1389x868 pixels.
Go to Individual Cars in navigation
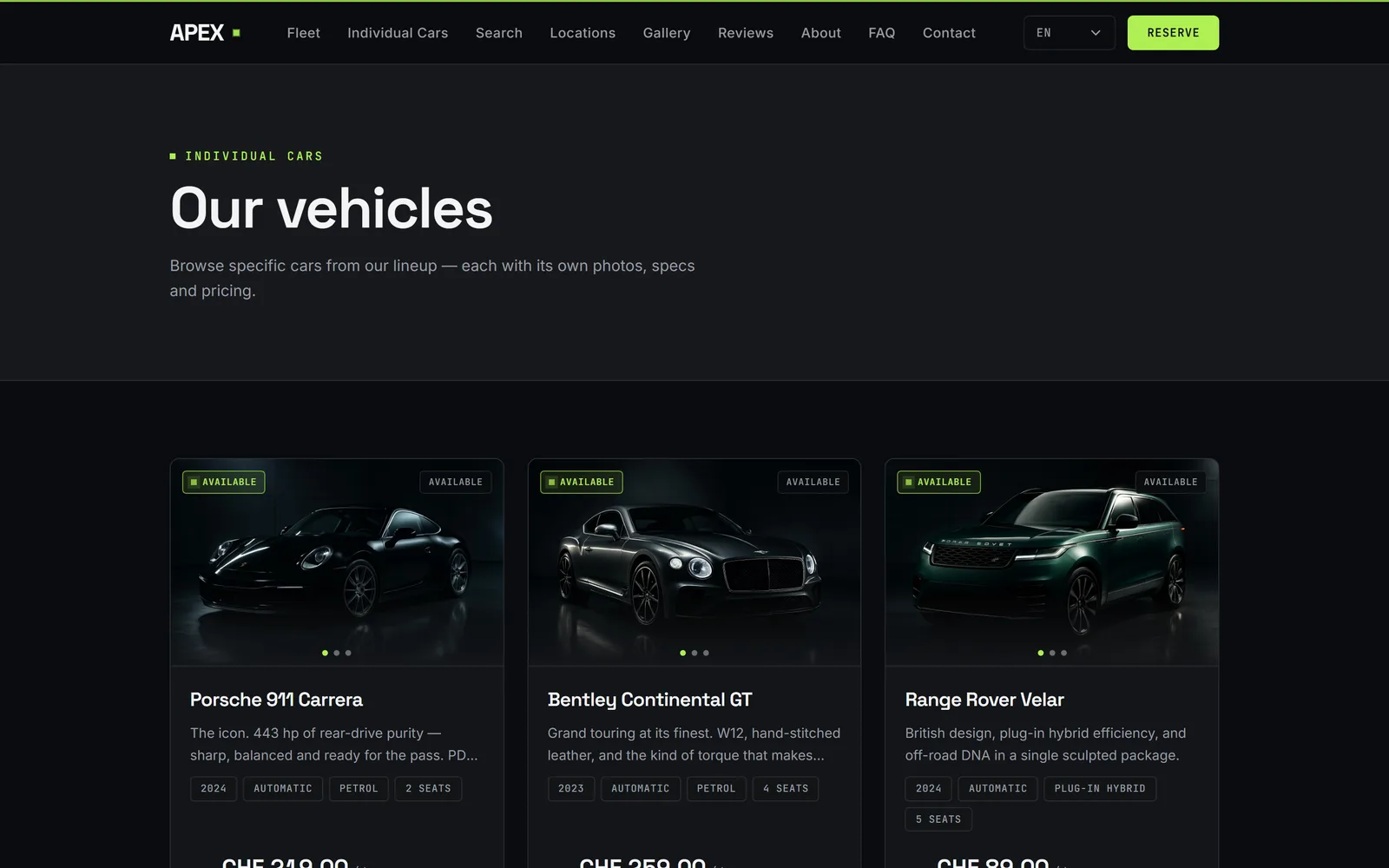coord(398,33)
